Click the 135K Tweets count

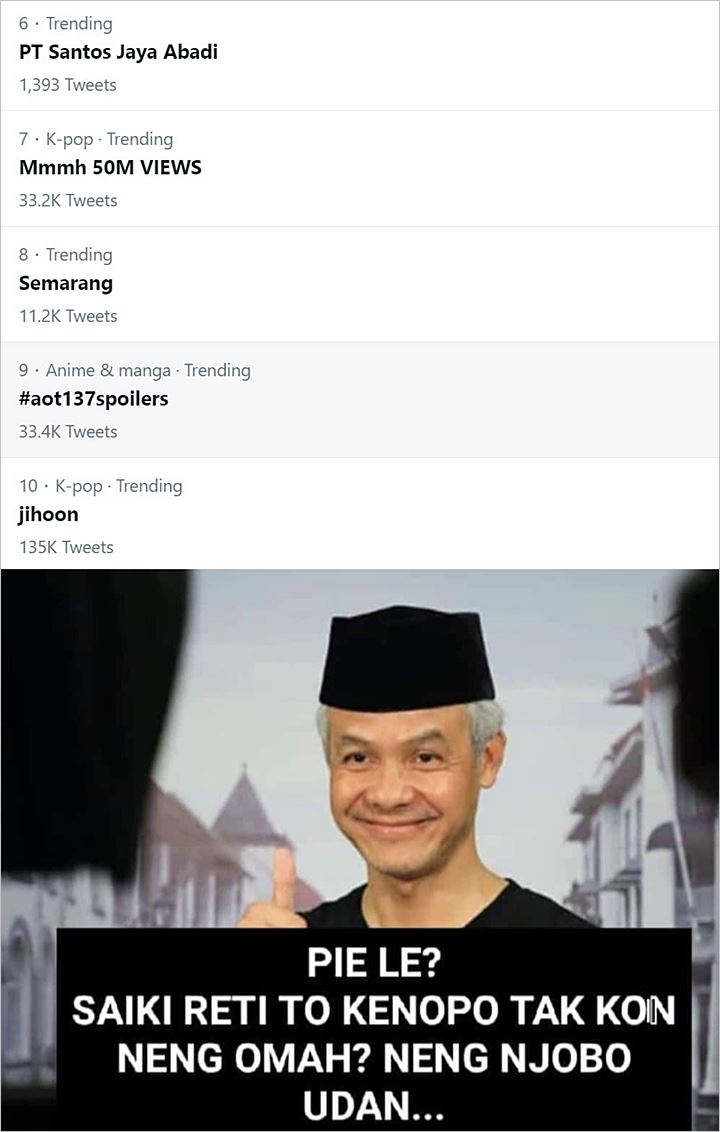click(66, 547)
